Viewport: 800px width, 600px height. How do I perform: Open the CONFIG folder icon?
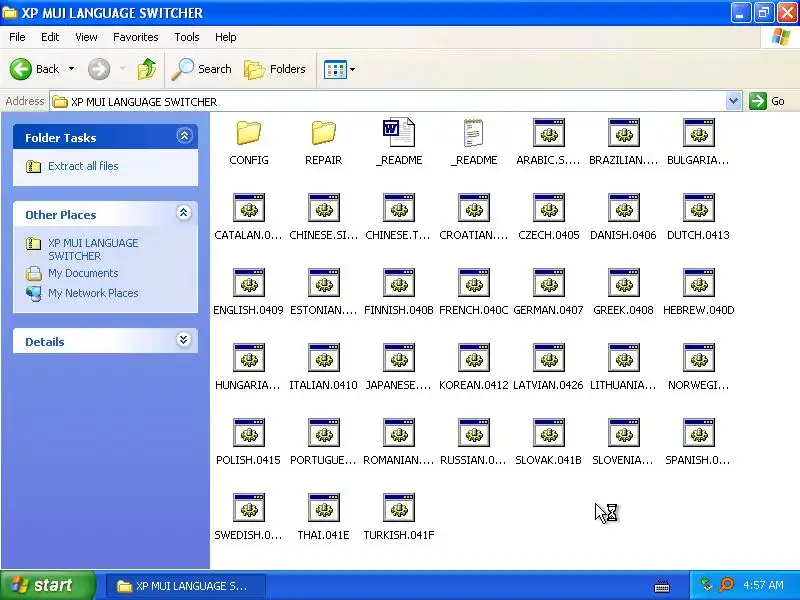coord(248,133)
